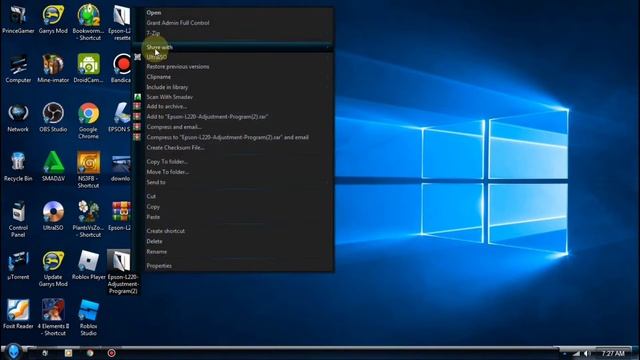Select the Google Chrome desktop icon
The height and width of the screenshot is (360, 640).
(x=88, y=121)
